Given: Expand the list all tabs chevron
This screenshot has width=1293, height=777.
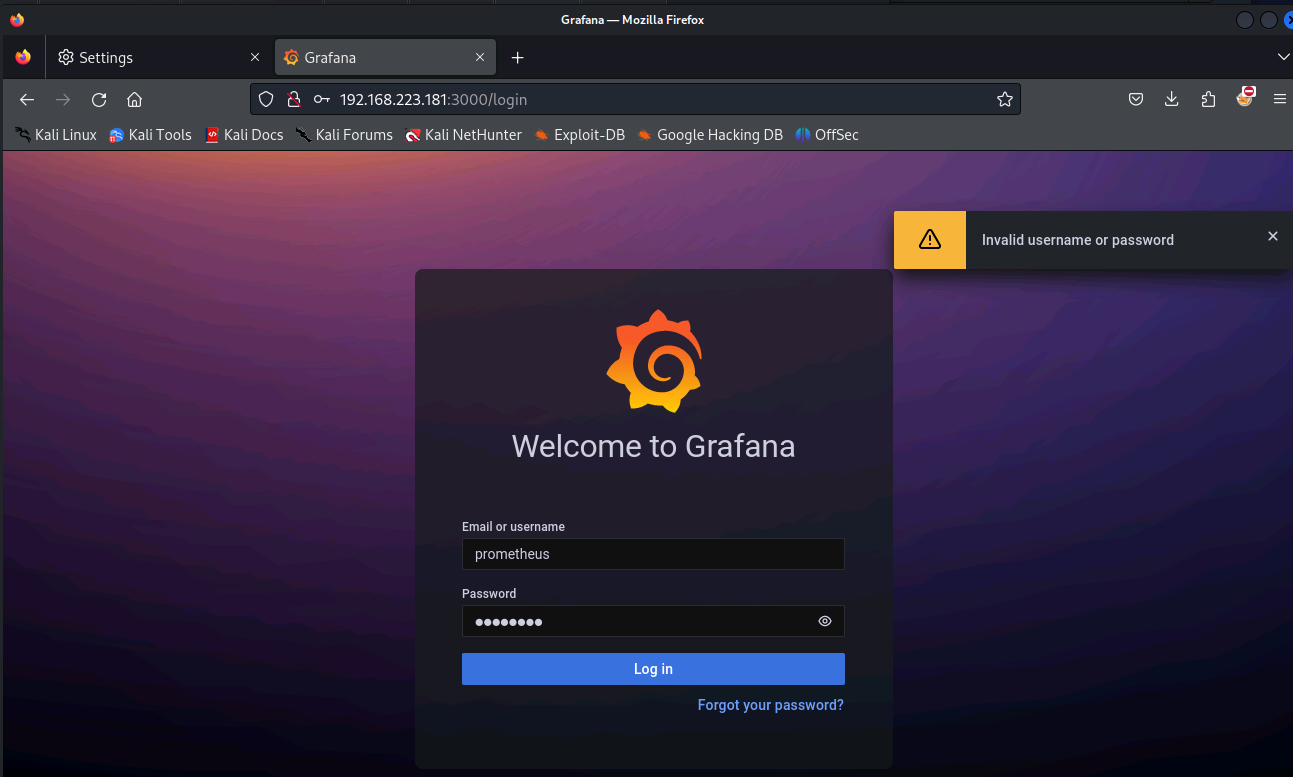Looking at the screenshot, I should (x=1283, y=58).
